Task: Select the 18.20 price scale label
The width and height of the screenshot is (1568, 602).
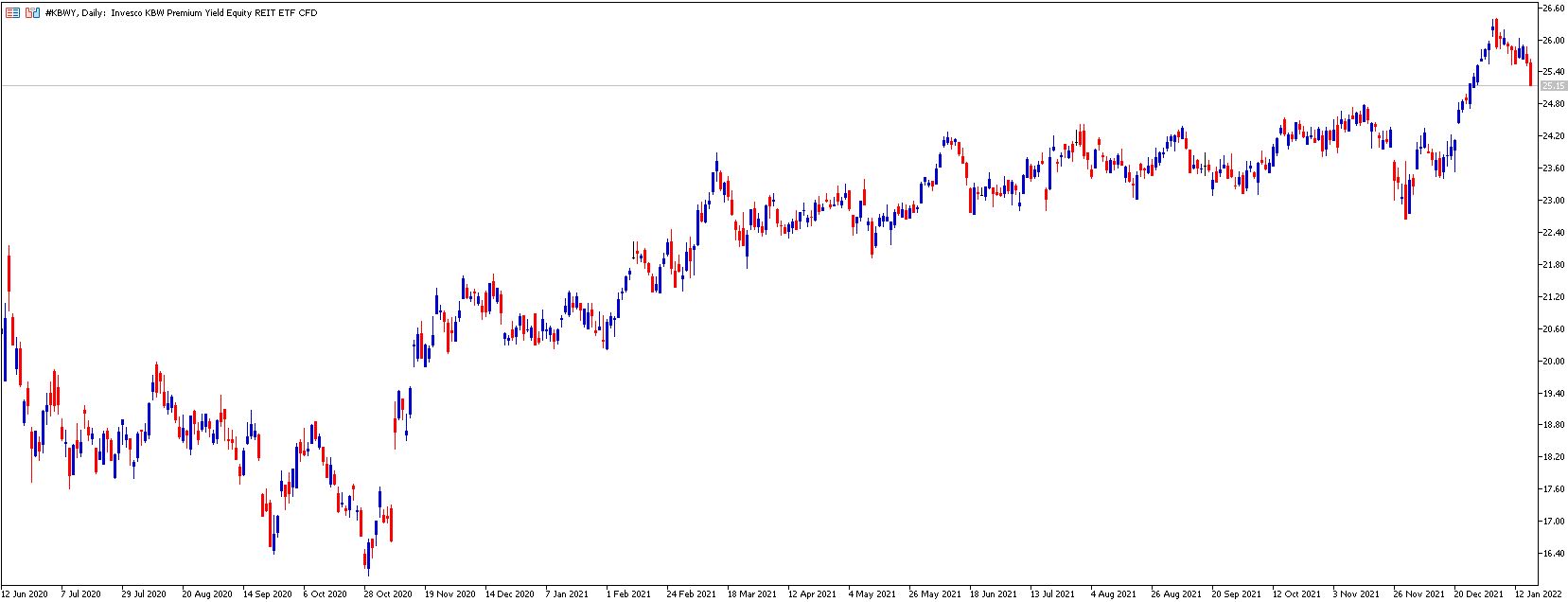Action: pos(1552,457)
